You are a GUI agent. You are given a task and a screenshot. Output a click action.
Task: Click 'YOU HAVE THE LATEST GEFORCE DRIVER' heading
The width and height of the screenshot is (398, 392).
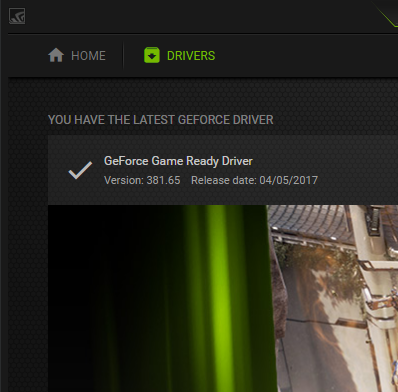(161, 120)
